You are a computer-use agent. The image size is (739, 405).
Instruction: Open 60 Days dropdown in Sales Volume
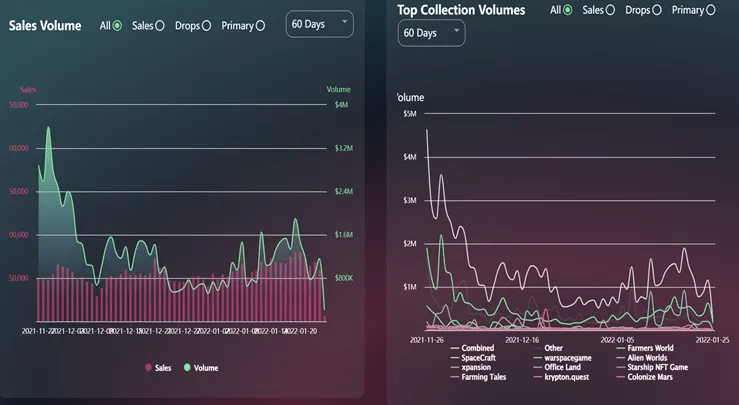(x=319, y=24)
